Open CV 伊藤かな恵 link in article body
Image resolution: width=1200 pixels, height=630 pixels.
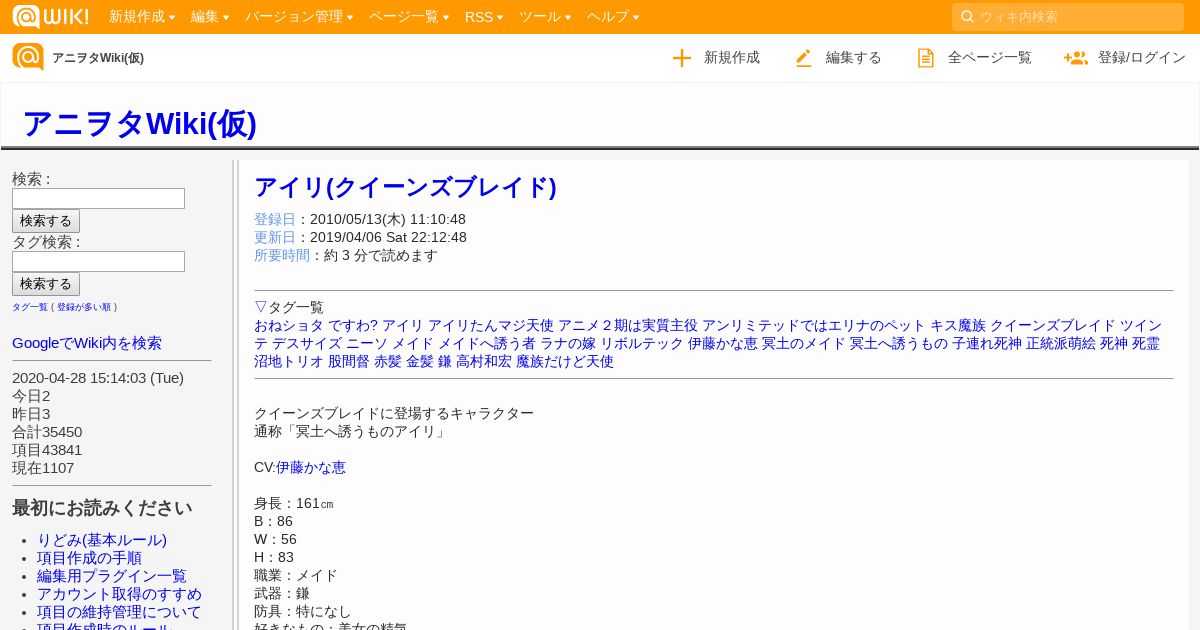(x=311, y=467)
